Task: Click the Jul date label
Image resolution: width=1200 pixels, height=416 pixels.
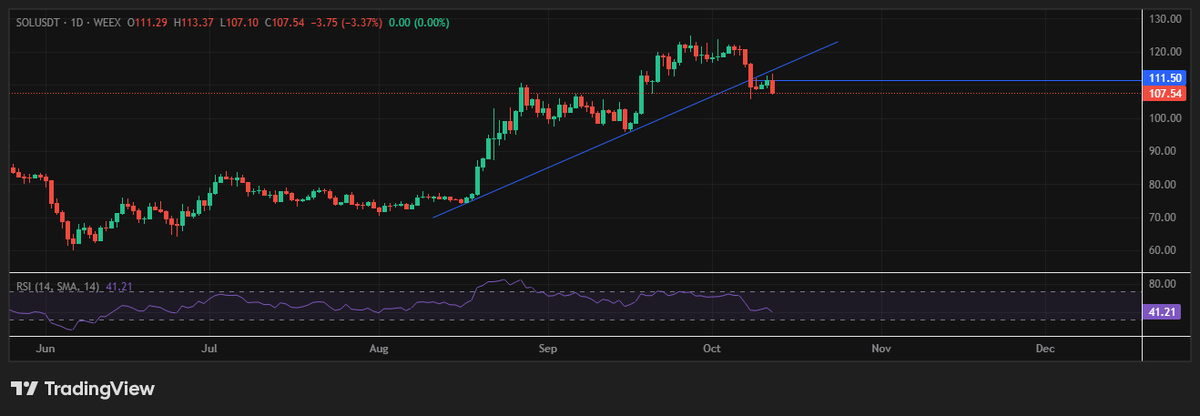Action: 209,350
